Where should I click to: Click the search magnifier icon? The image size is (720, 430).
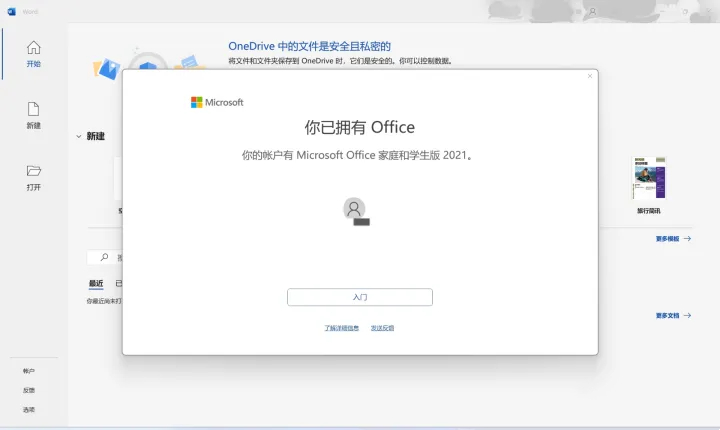click(x=105, y=257)
